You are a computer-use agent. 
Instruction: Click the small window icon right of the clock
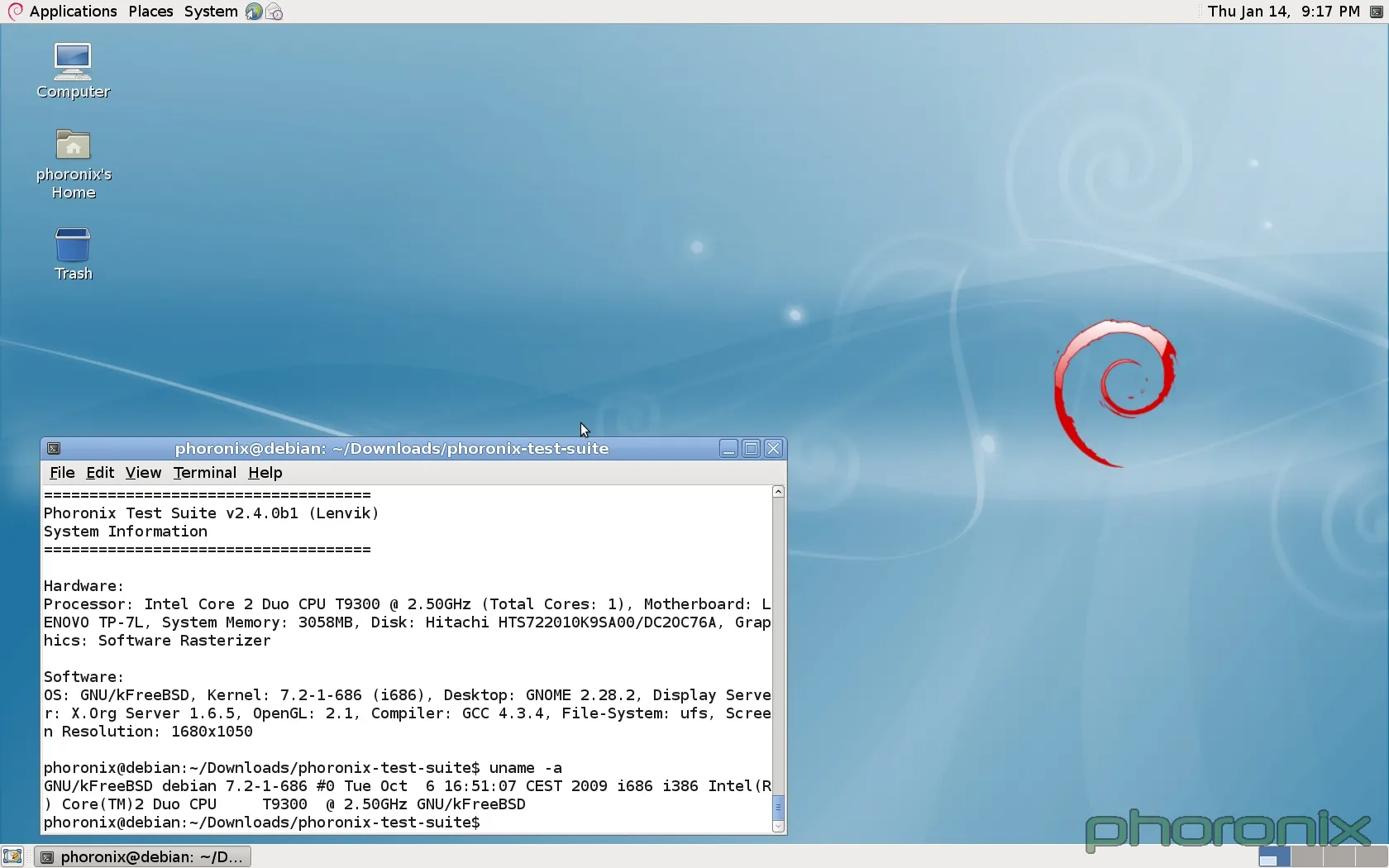pyautogui.click(x=1377, y=12)
